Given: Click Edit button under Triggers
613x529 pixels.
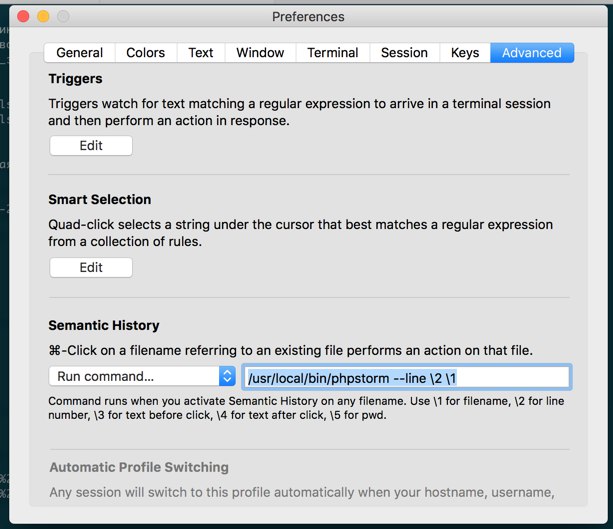Looking at the screenshot, I should click(91, 145).
